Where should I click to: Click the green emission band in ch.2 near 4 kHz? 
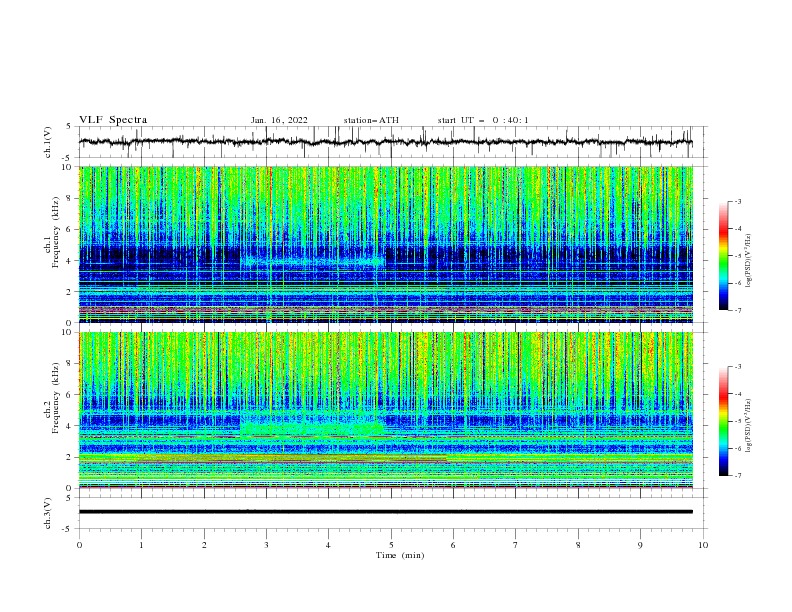click(x=312, y=428)
